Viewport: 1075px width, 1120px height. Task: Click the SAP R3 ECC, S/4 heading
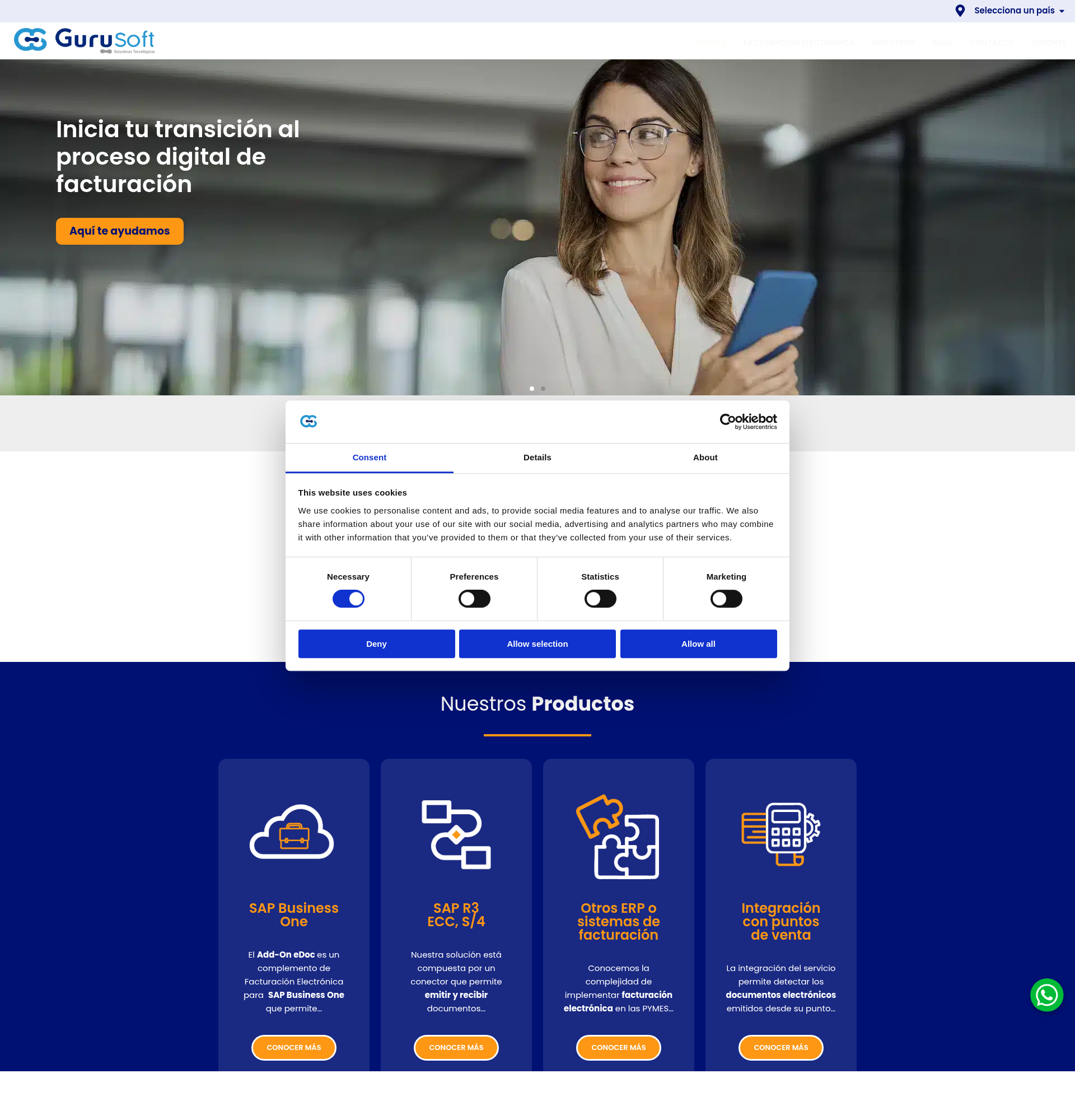pos(456,915)
